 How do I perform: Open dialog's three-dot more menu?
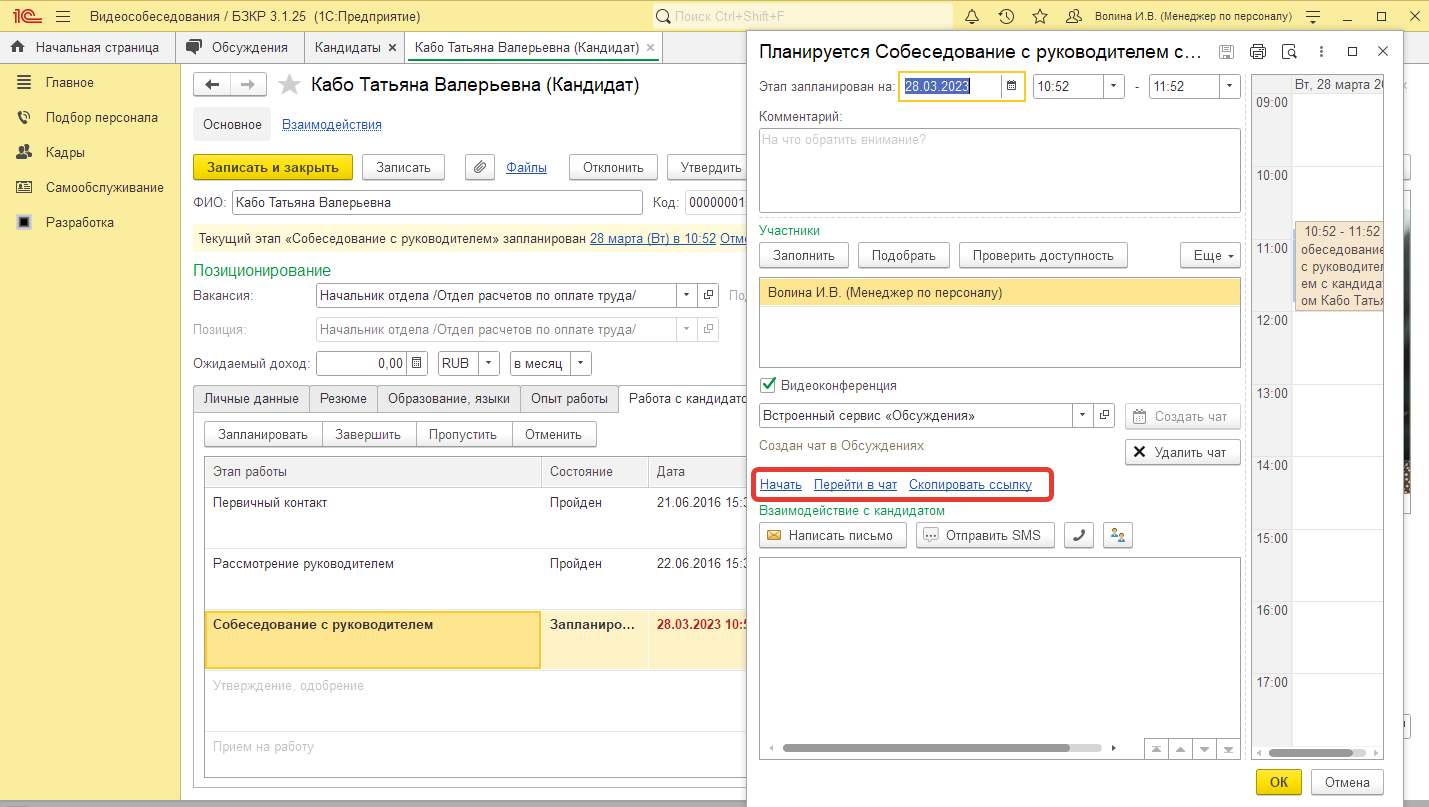1321,52
